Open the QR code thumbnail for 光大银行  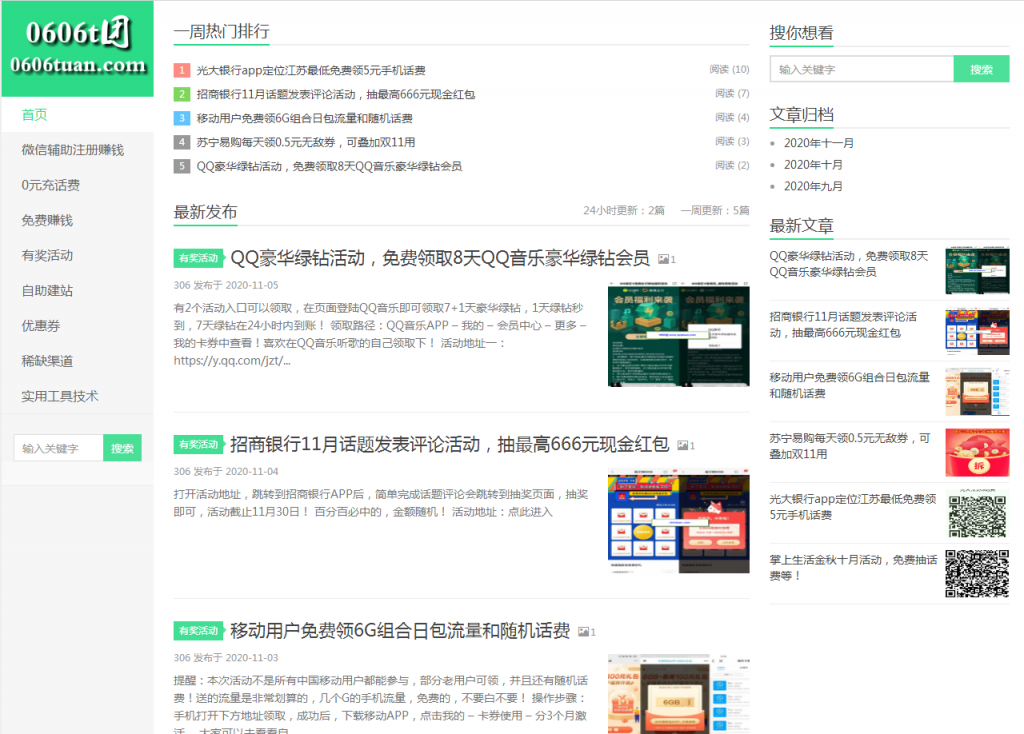pyautogui.click(x=977, y=513)
